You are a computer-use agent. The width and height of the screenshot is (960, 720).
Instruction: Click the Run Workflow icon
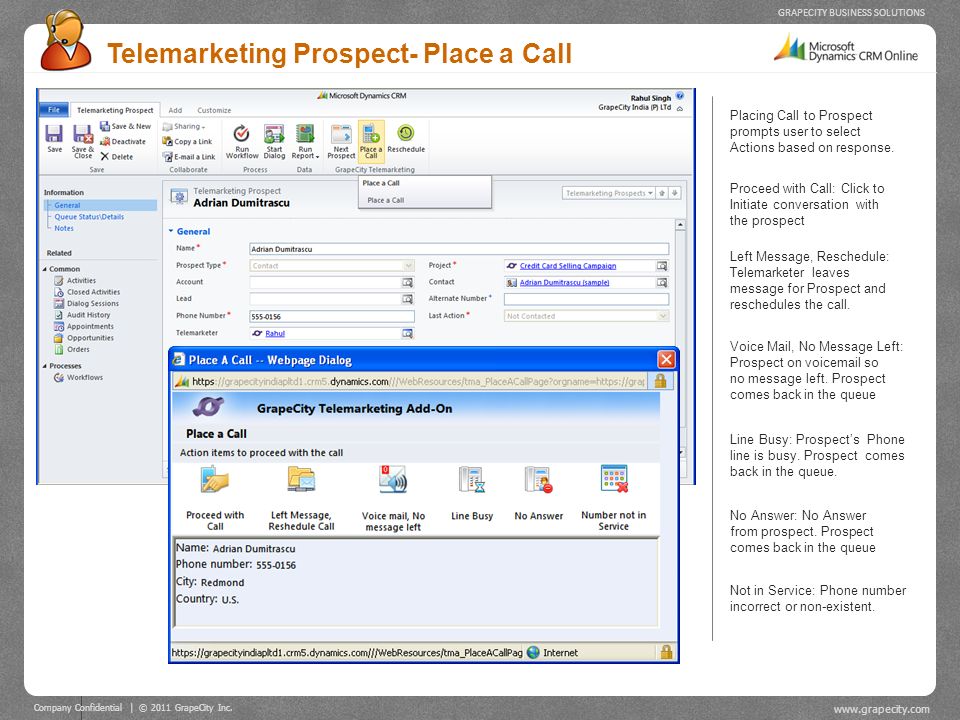click(242, 141)
